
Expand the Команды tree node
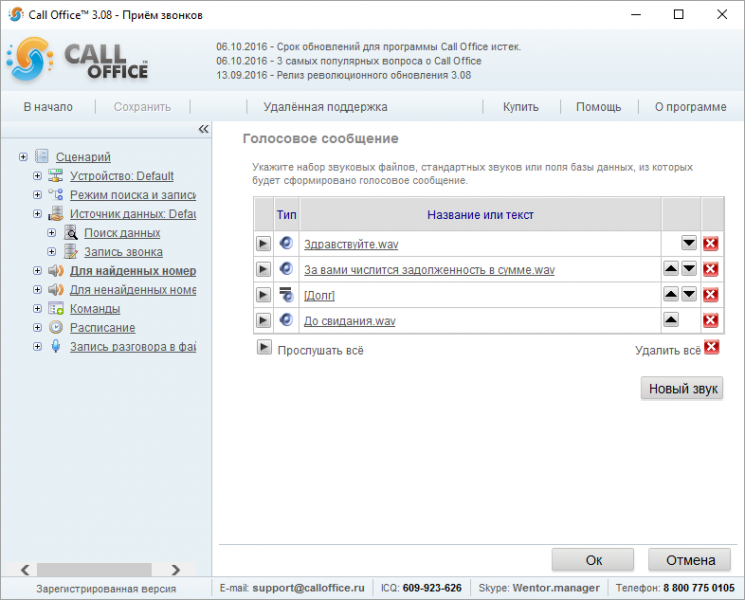click(37, 309)
